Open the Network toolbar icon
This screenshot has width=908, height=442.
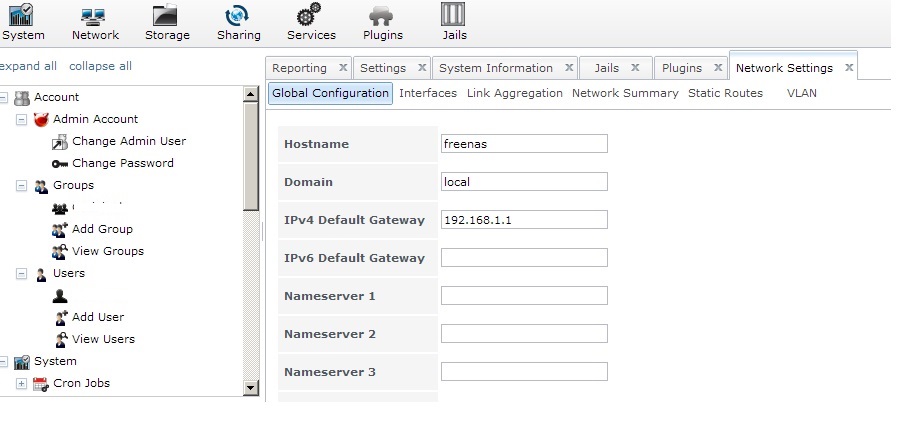pos(93,17)
